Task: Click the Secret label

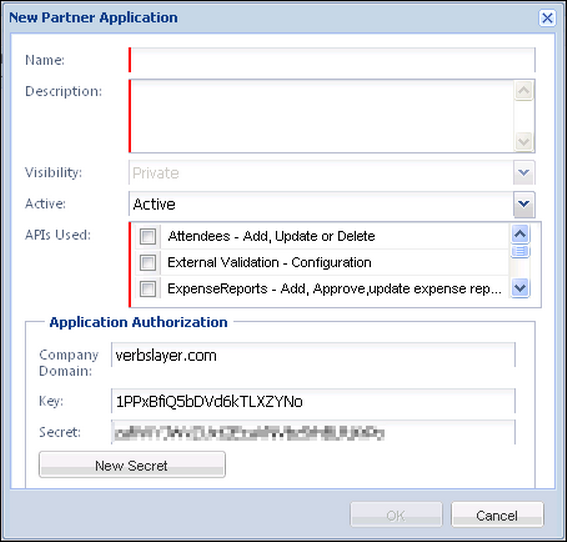Action: click(60, 432)
